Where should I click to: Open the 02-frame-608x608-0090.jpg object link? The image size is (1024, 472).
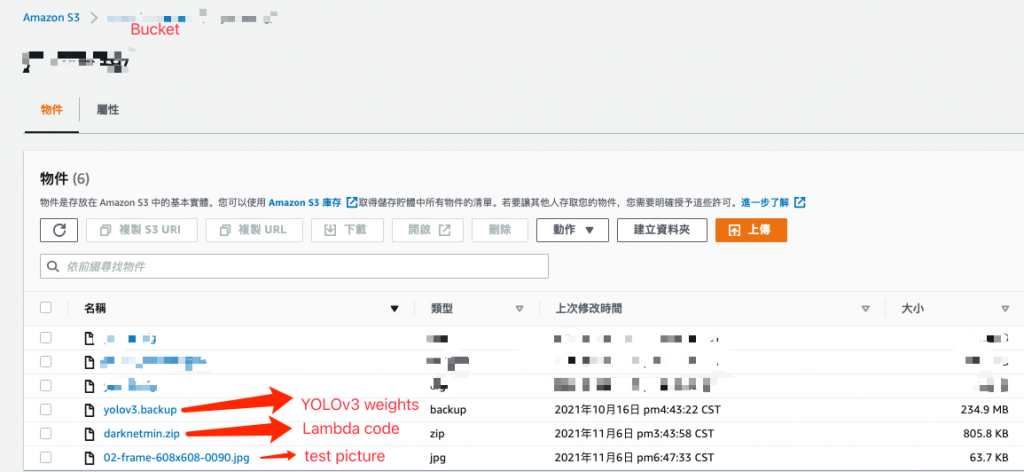coord(176,458)
